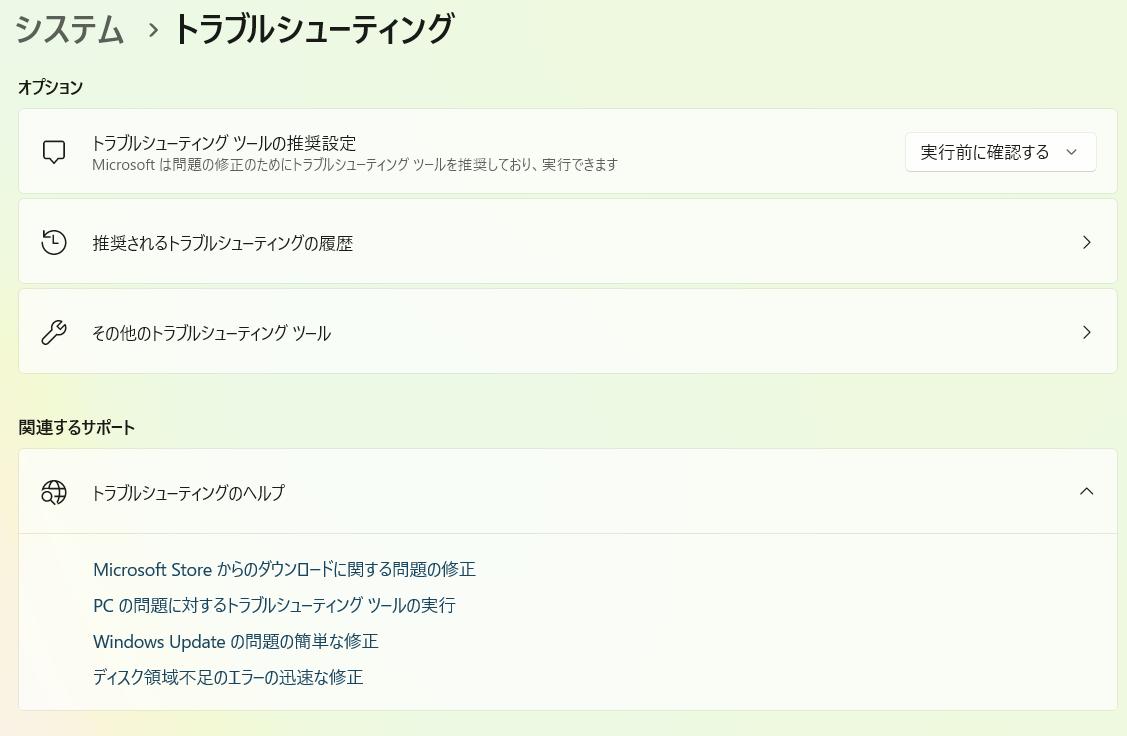Open その他のトラブルシューティング ツール entry
The width and height of the screenshot is (1127, 736).
211,333
